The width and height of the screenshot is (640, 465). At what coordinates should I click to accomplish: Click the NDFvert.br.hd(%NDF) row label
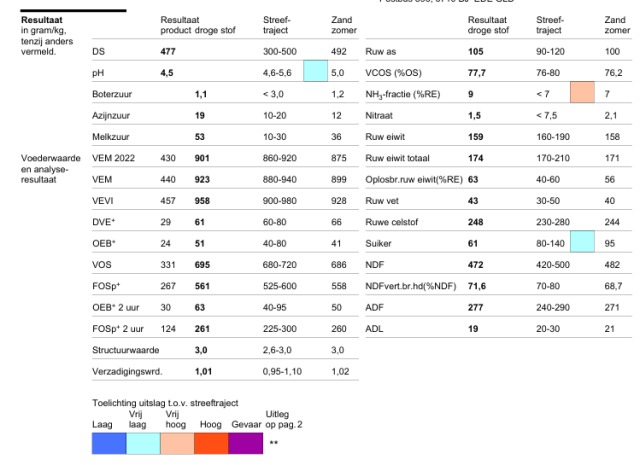[411, 286]
